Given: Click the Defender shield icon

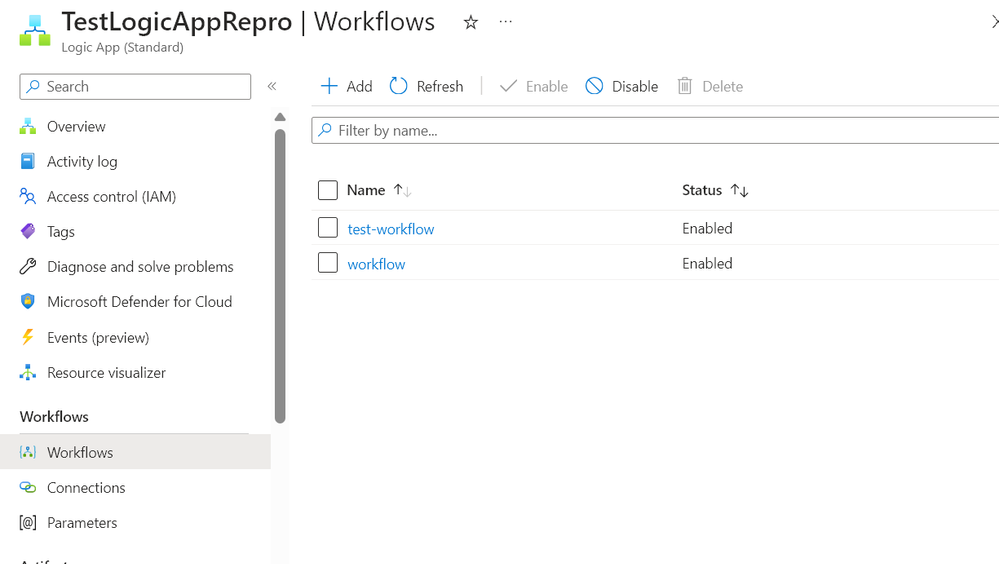Looking at the screenshot, I should [27, 301].
